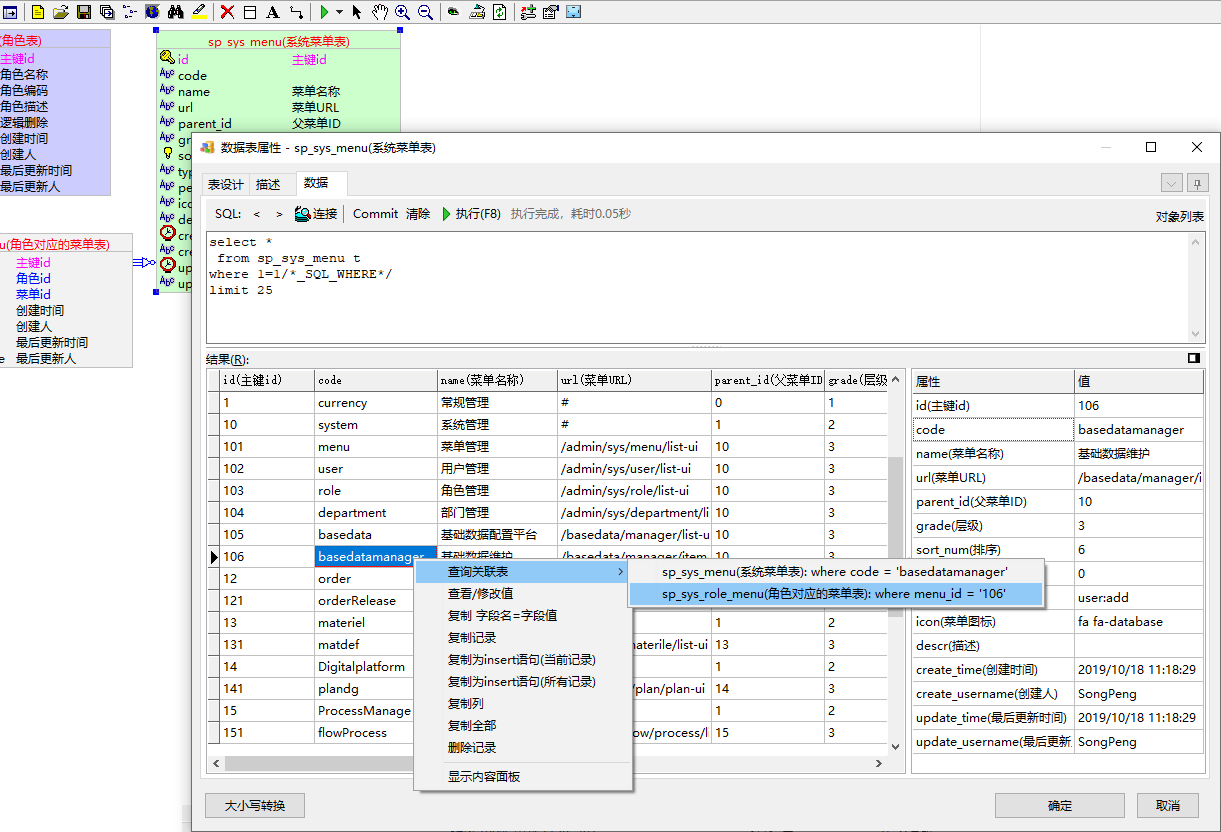Click the name(菜单名称) column header
Screen dimensions: 1221x832
pos(497,380)
